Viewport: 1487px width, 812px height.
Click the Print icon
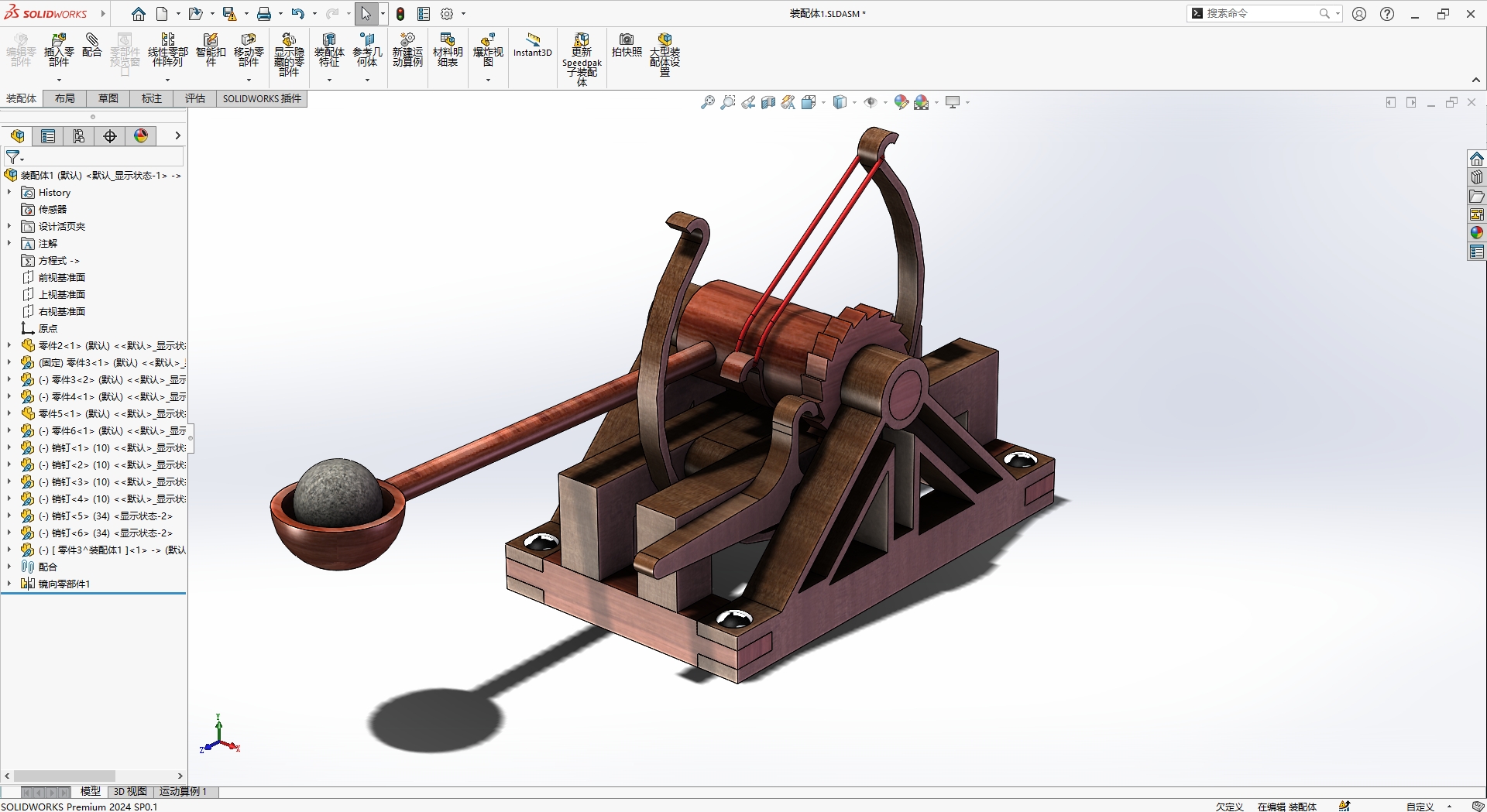[264, 14]
